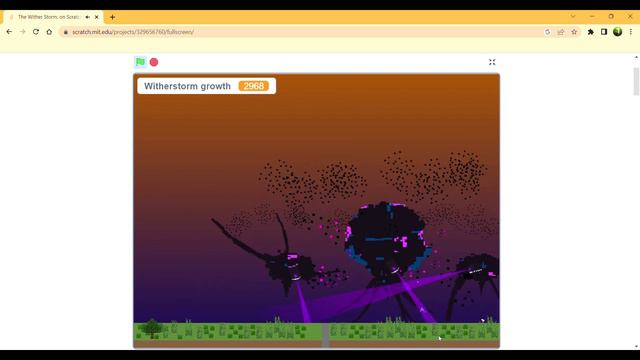Close The Wither Storm tab
640x360 pixels.
[97, 17]
